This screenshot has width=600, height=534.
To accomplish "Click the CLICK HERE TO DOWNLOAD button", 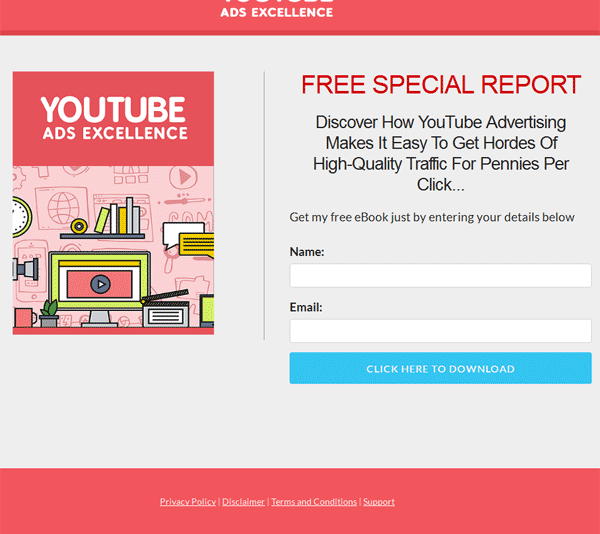I will [440, 368].
